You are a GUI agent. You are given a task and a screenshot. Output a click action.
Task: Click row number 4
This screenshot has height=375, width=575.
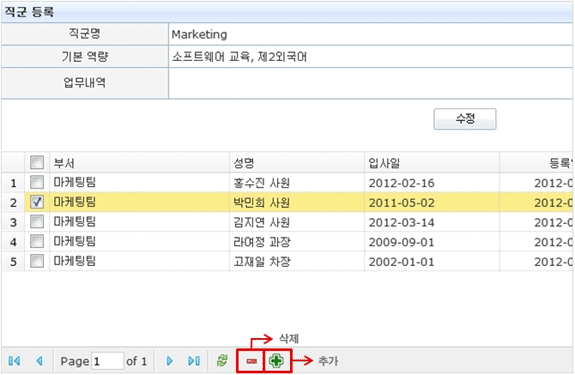click(x=13, y=242)
